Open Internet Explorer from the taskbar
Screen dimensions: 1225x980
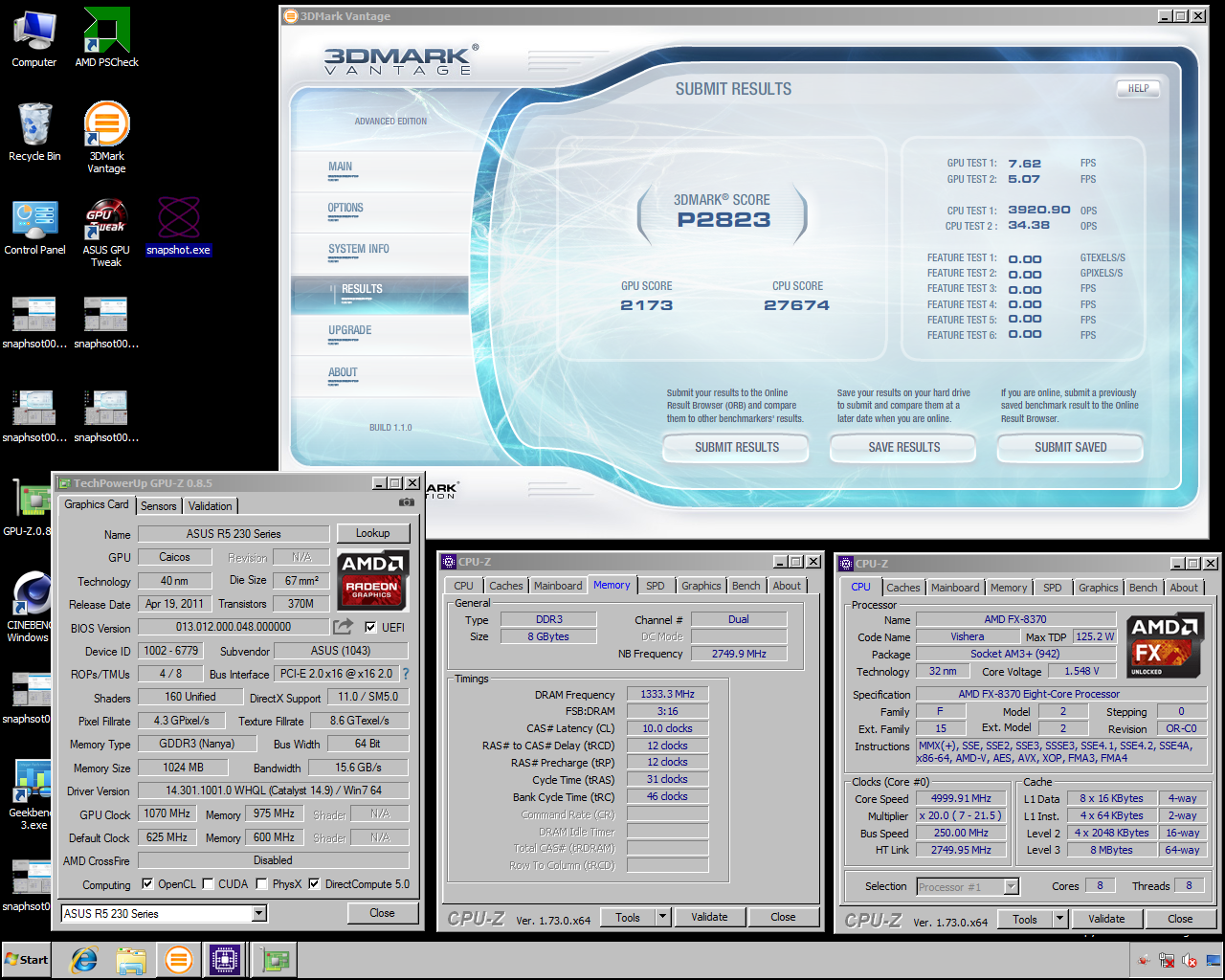84,960
